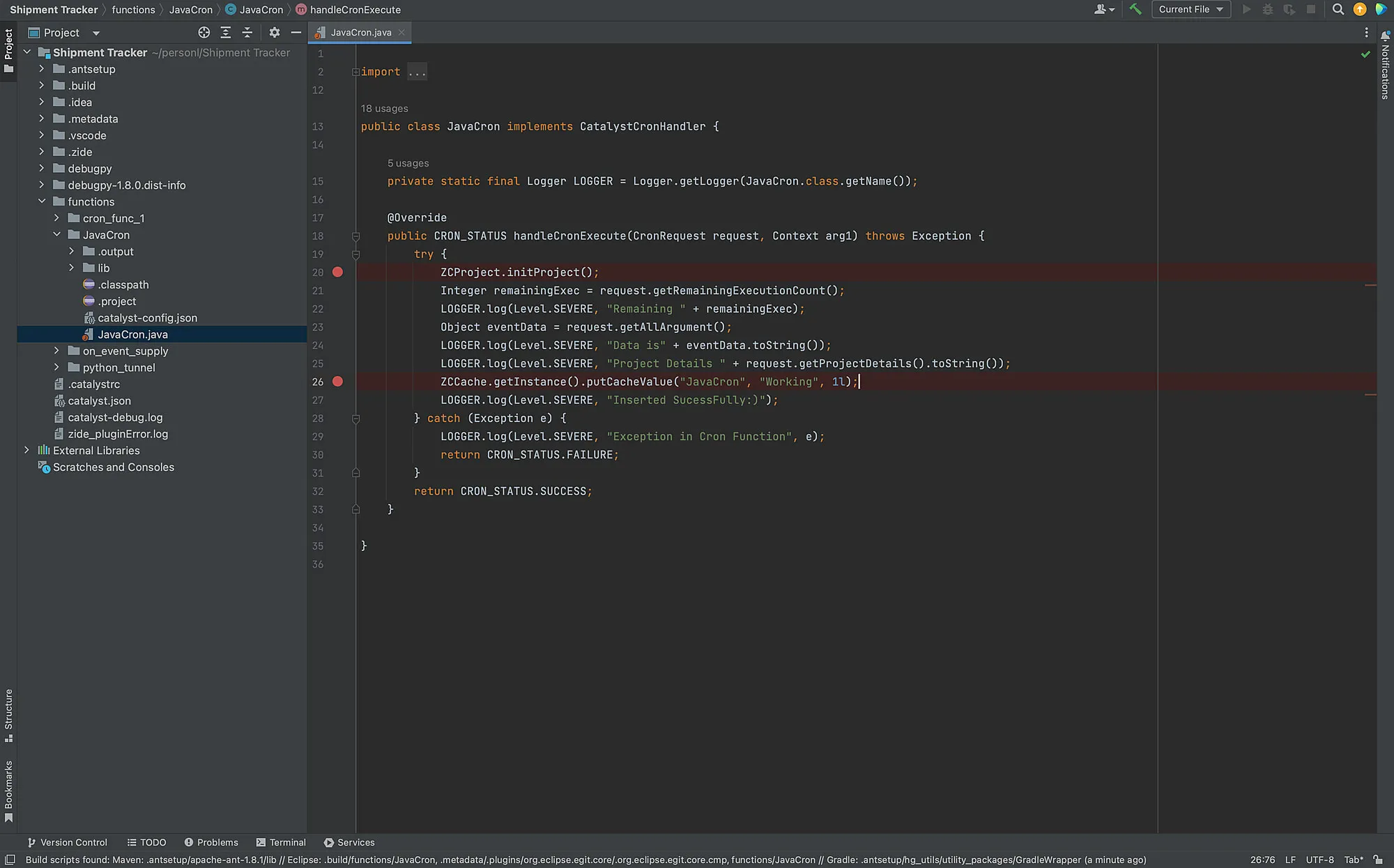Hide the Project tool window
The image size is (1394, 868).
point(296,33)
